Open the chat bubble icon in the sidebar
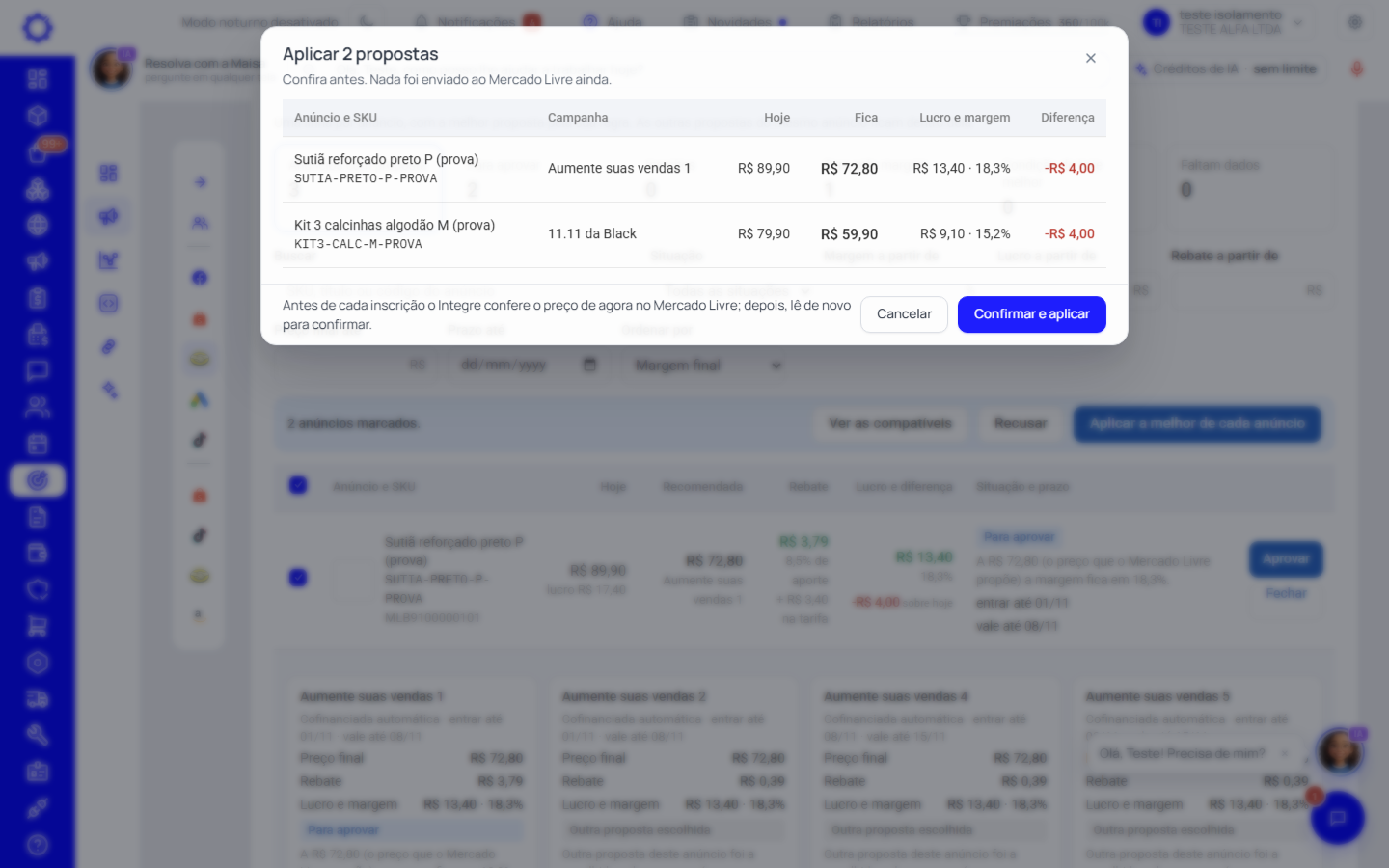The image size is (1389, 868). click(38, 370)
